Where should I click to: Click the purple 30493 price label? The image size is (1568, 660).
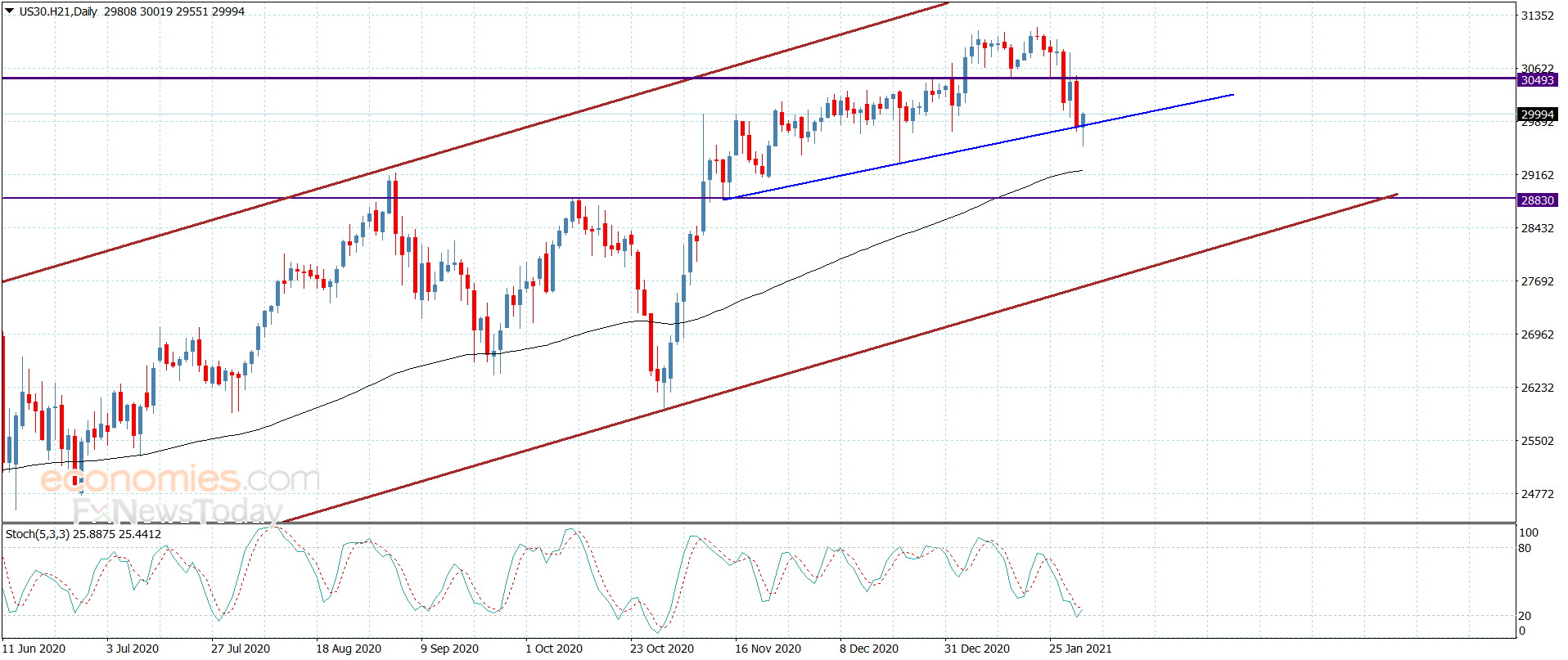tap(1537, 80)
